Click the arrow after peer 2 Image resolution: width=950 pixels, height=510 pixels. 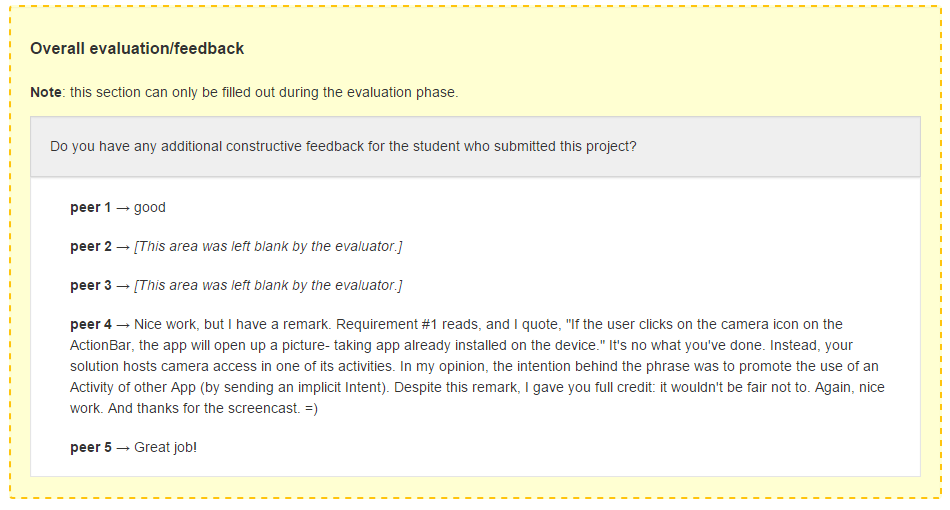tap(123, 247)
